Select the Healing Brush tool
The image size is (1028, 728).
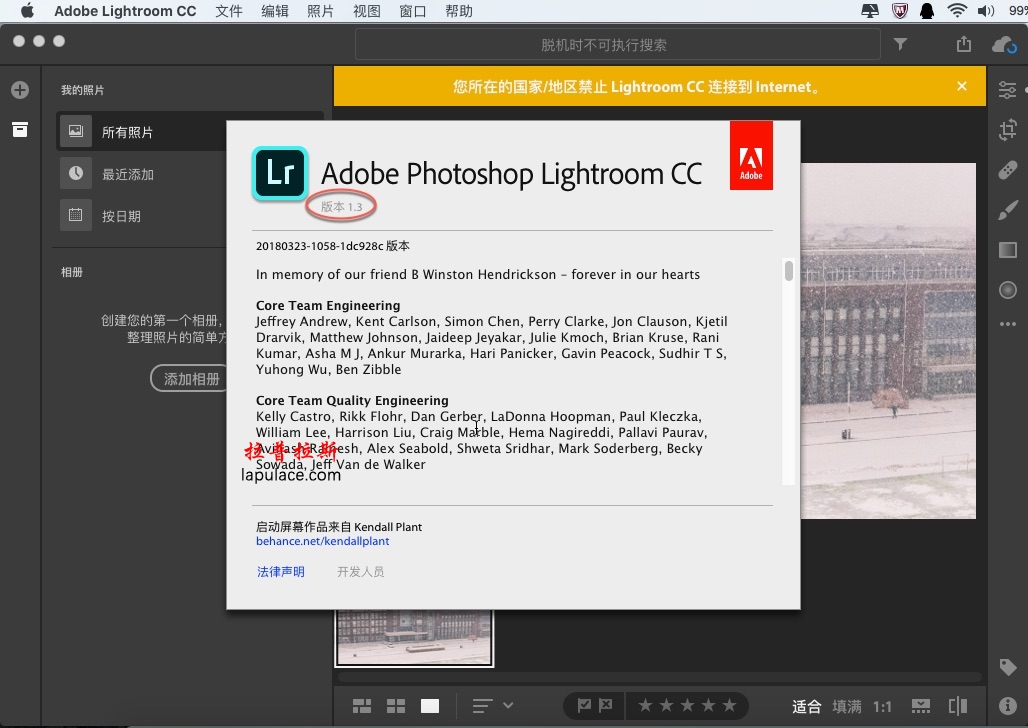click(x=1008, y=170)
